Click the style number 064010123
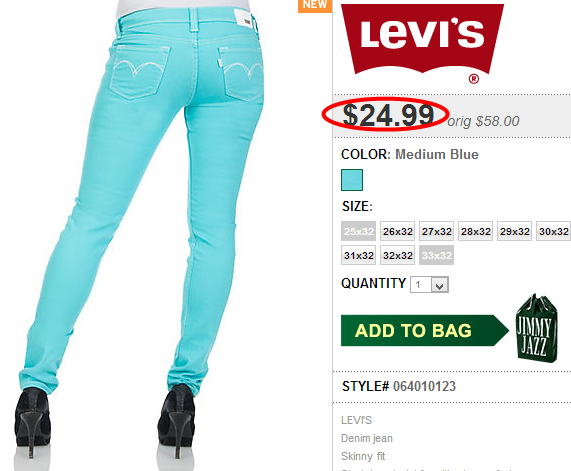 click(x=424, y=386)
